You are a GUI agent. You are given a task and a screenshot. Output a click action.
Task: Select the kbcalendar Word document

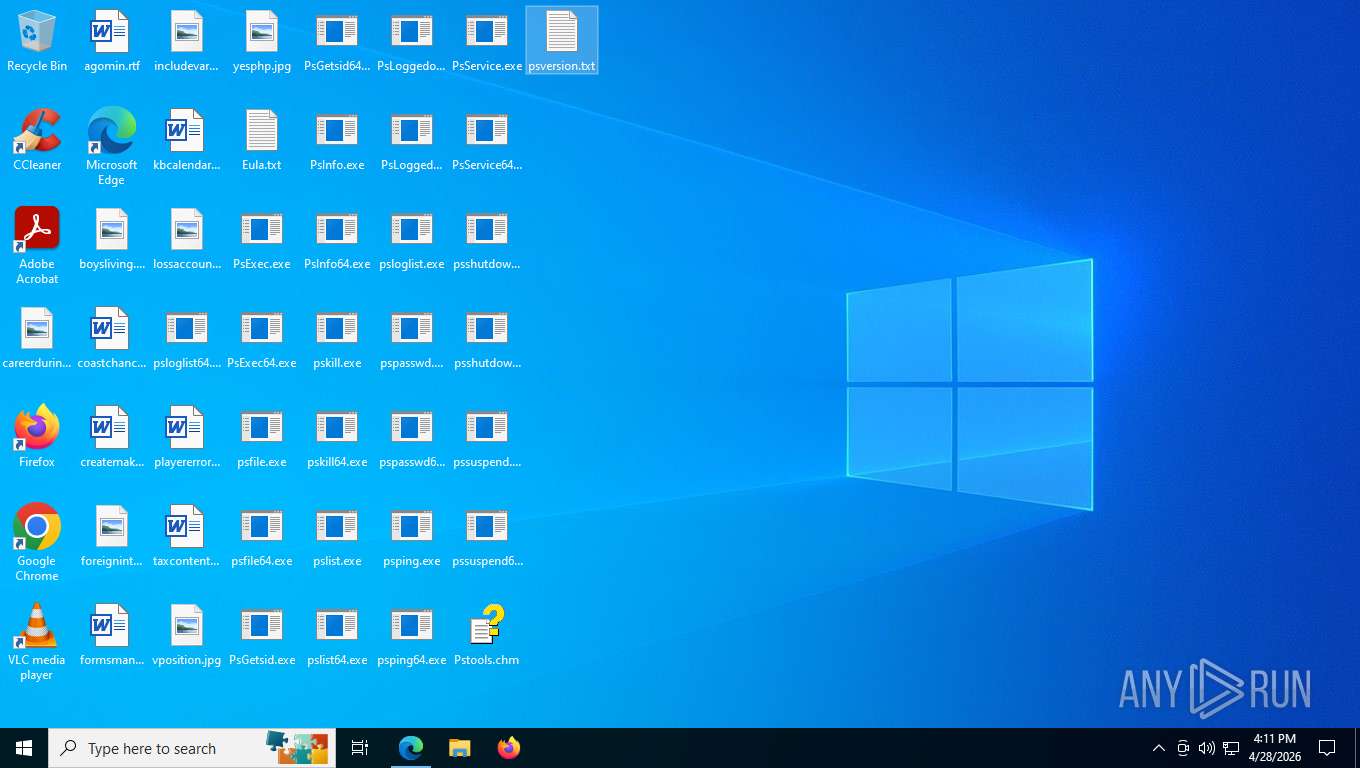click(186, 140)
